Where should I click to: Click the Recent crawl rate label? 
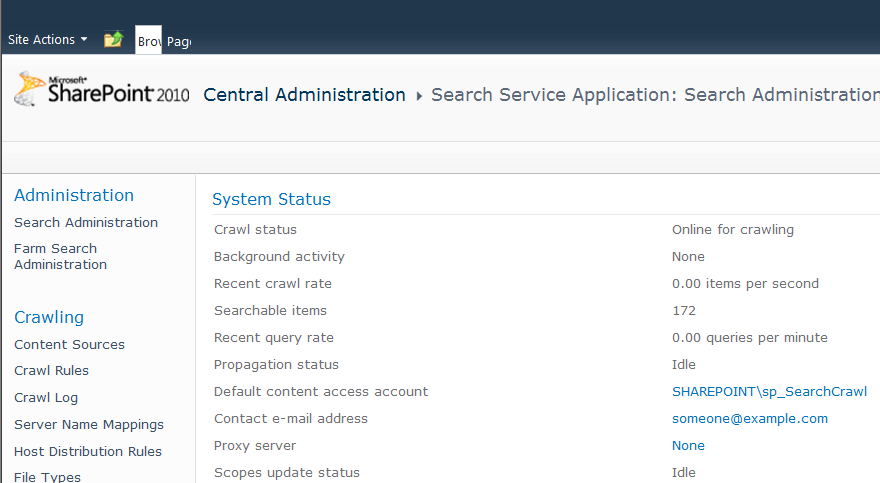click(273, 283)
